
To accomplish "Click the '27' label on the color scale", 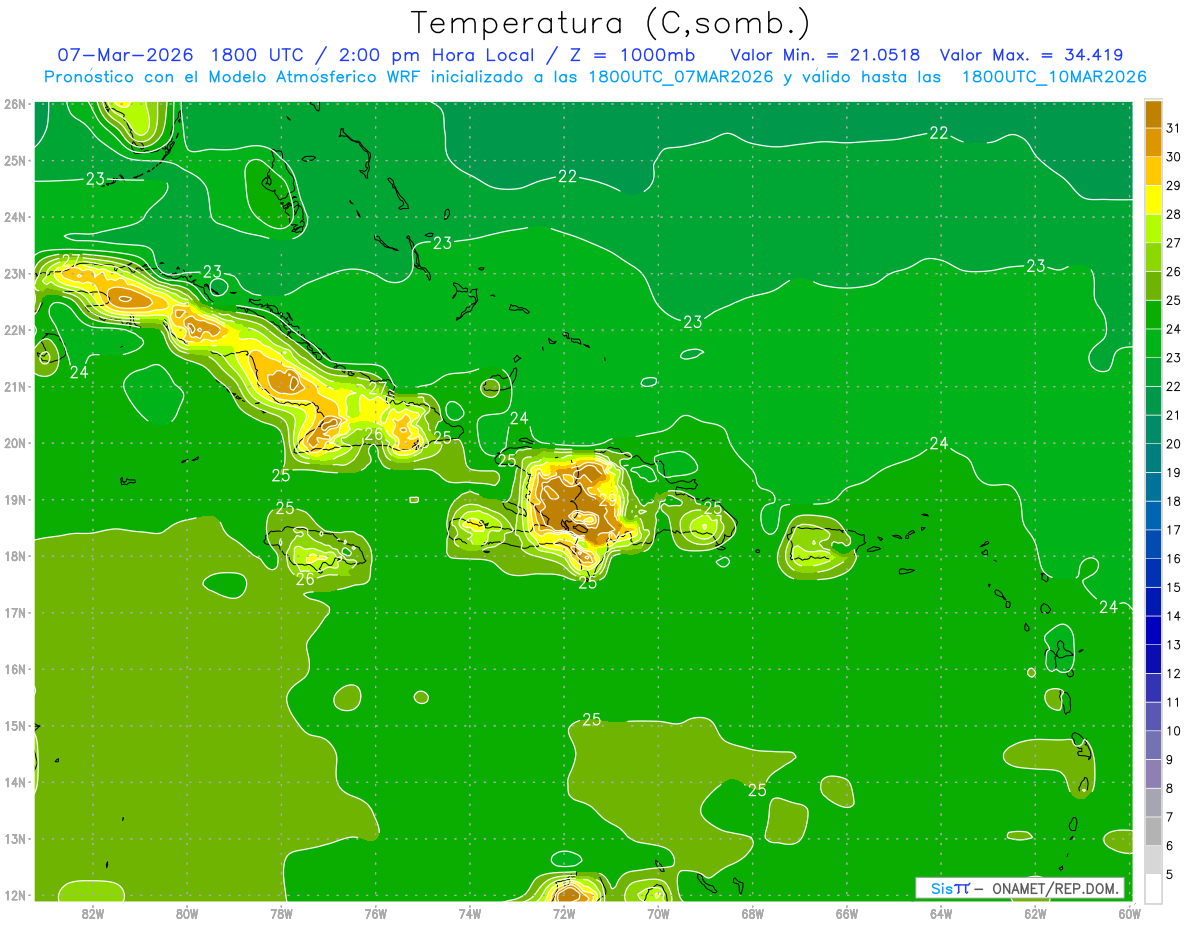I will pyautogui.click(x=1174, y=243).
